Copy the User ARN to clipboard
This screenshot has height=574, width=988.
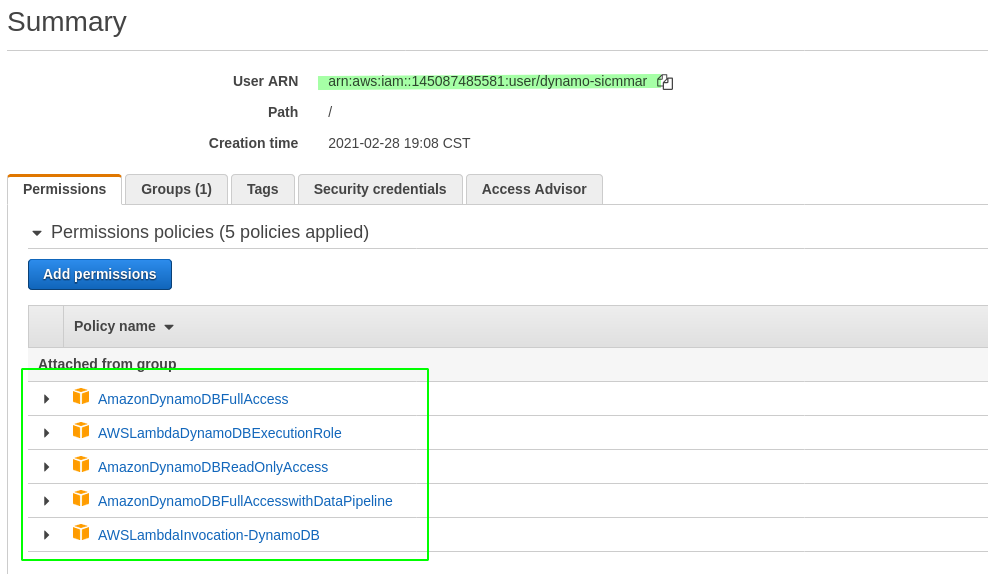click(x=665, y=82)
